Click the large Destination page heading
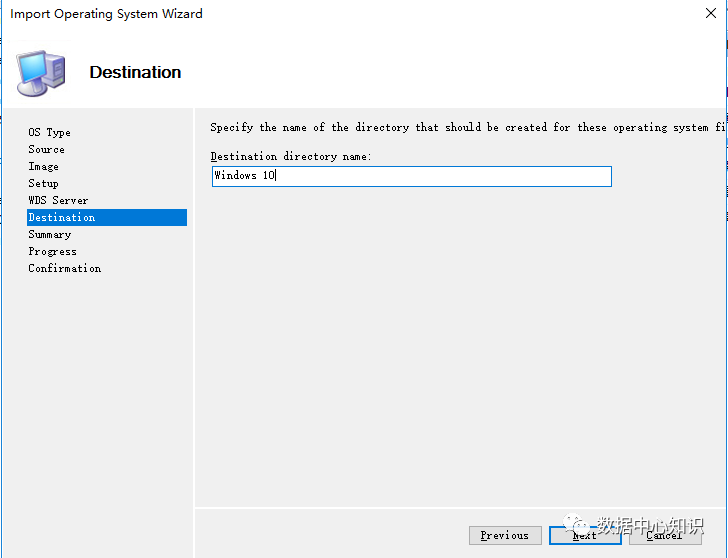This screenshot has height=558, width=728. (x=135, y=72)
